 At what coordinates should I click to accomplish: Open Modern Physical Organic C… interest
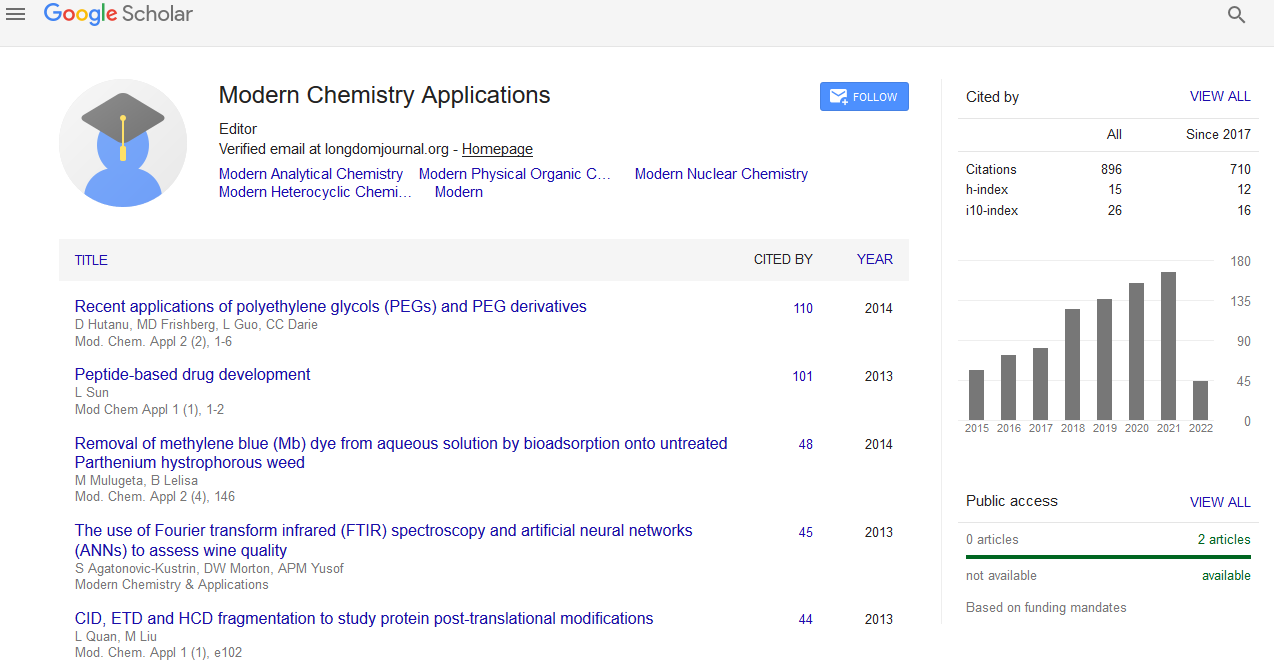tap(515, 174)
